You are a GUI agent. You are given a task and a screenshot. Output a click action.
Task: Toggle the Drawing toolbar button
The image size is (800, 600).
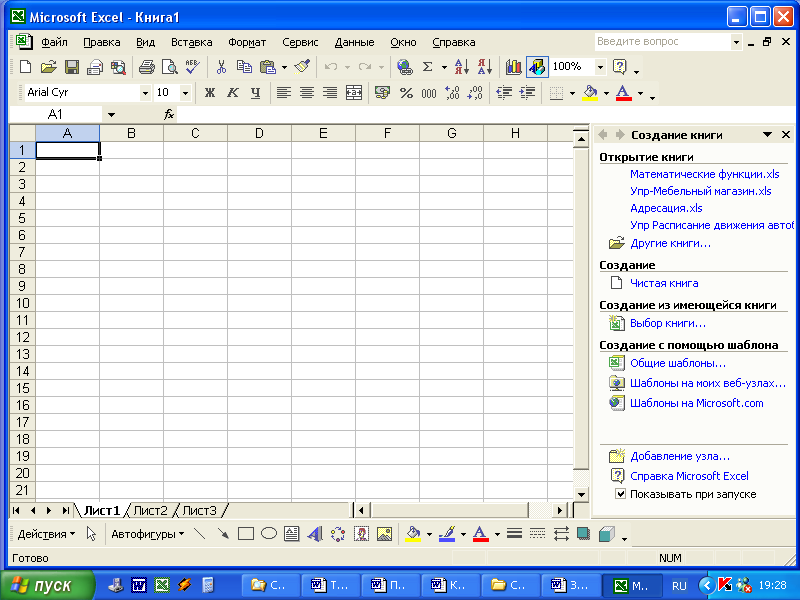coord(537,67)
